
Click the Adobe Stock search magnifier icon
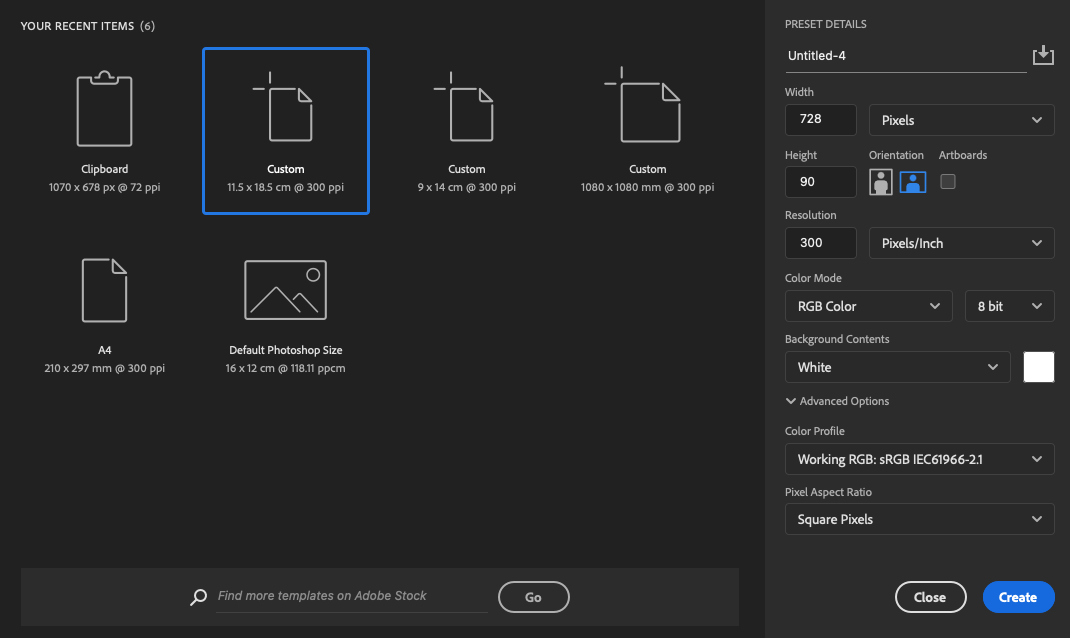pyautogui.click(x=198, y=597)
